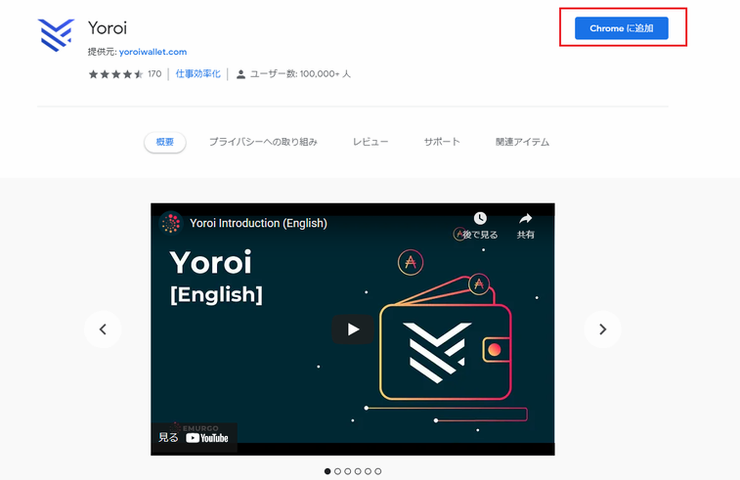Select the 概要 tab
Screen dimensions: 740x480
pos(165,142)
